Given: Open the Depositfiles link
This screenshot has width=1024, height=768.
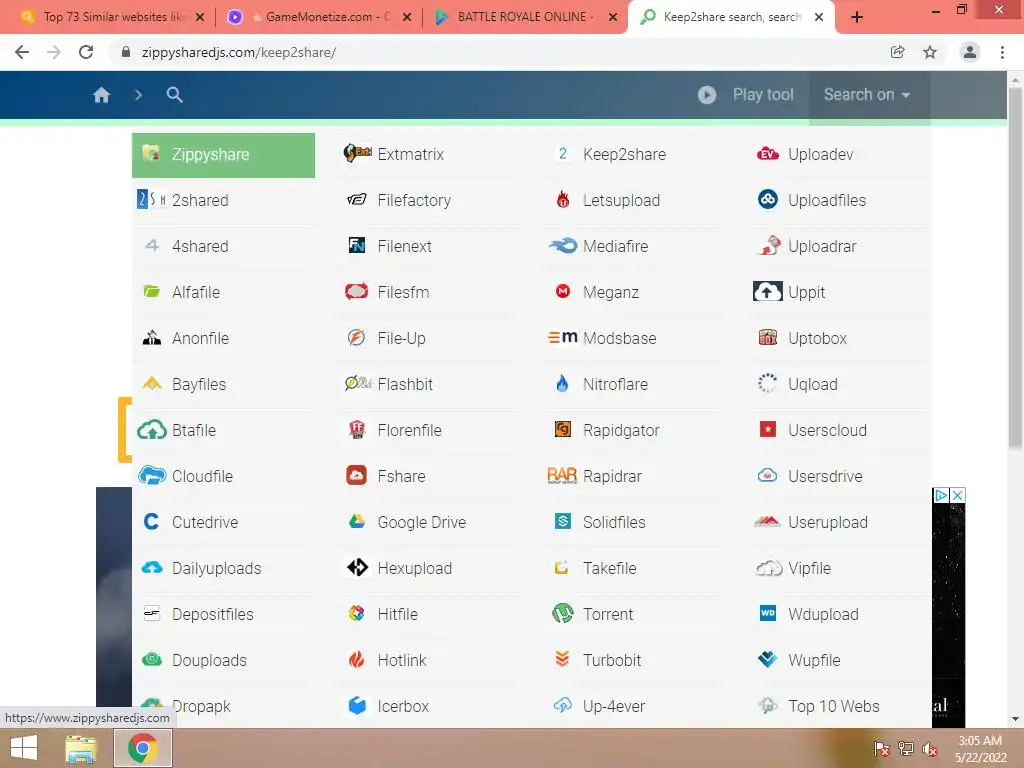Looking at the screenshot, I should coord(212,615).
